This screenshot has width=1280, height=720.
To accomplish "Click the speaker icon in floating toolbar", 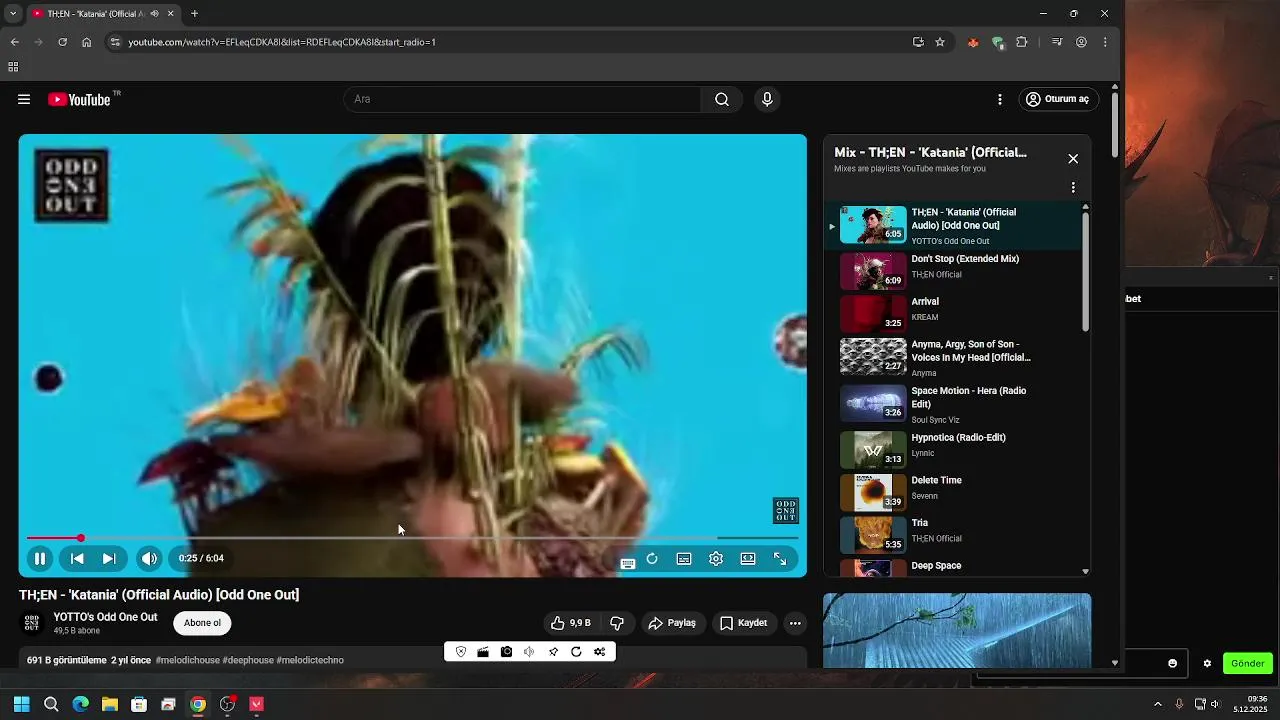I will pos(529,652).
